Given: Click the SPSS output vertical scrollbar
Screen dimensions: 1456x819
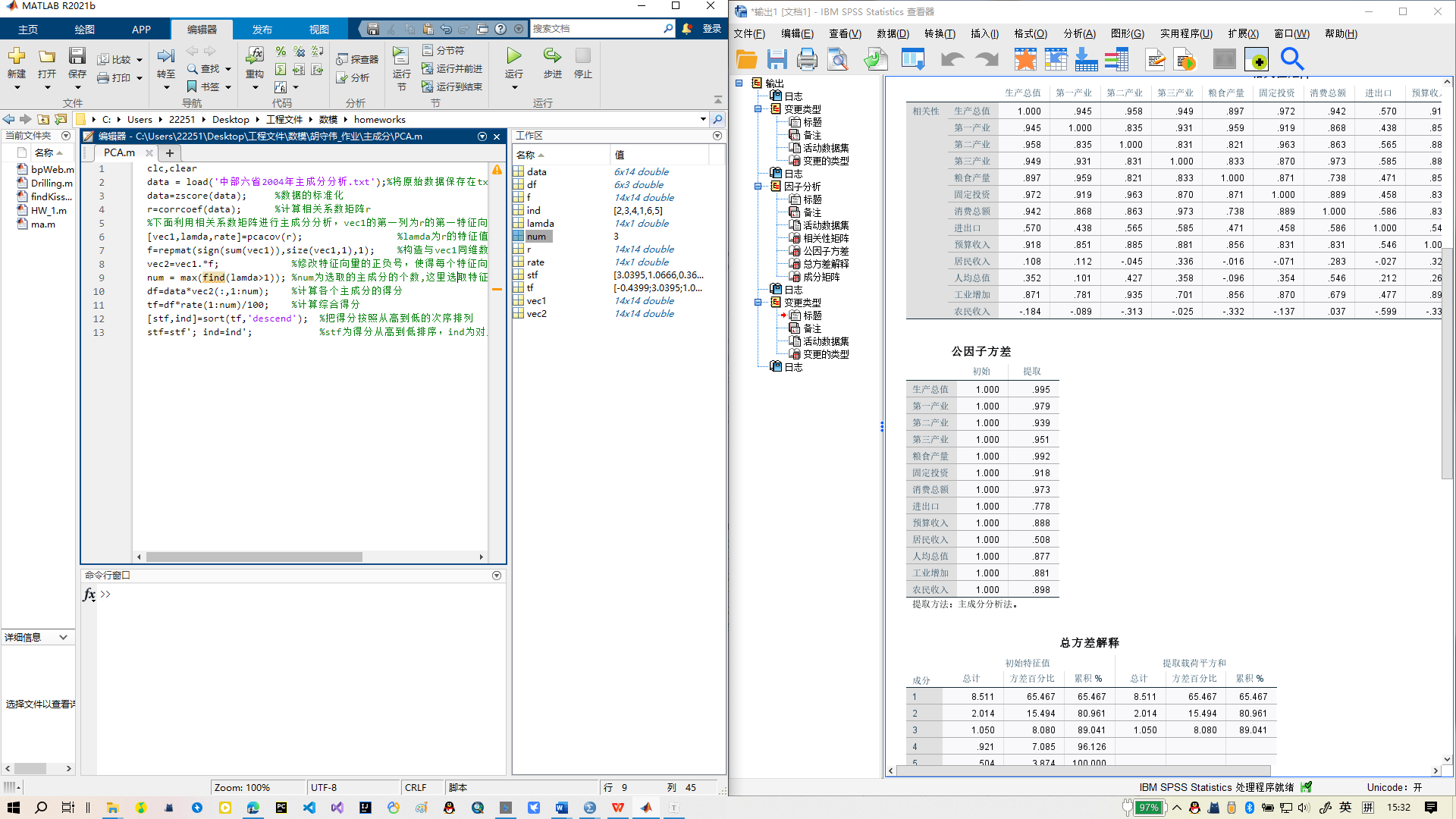Looking at the screenshot, I should (1447, 362).
